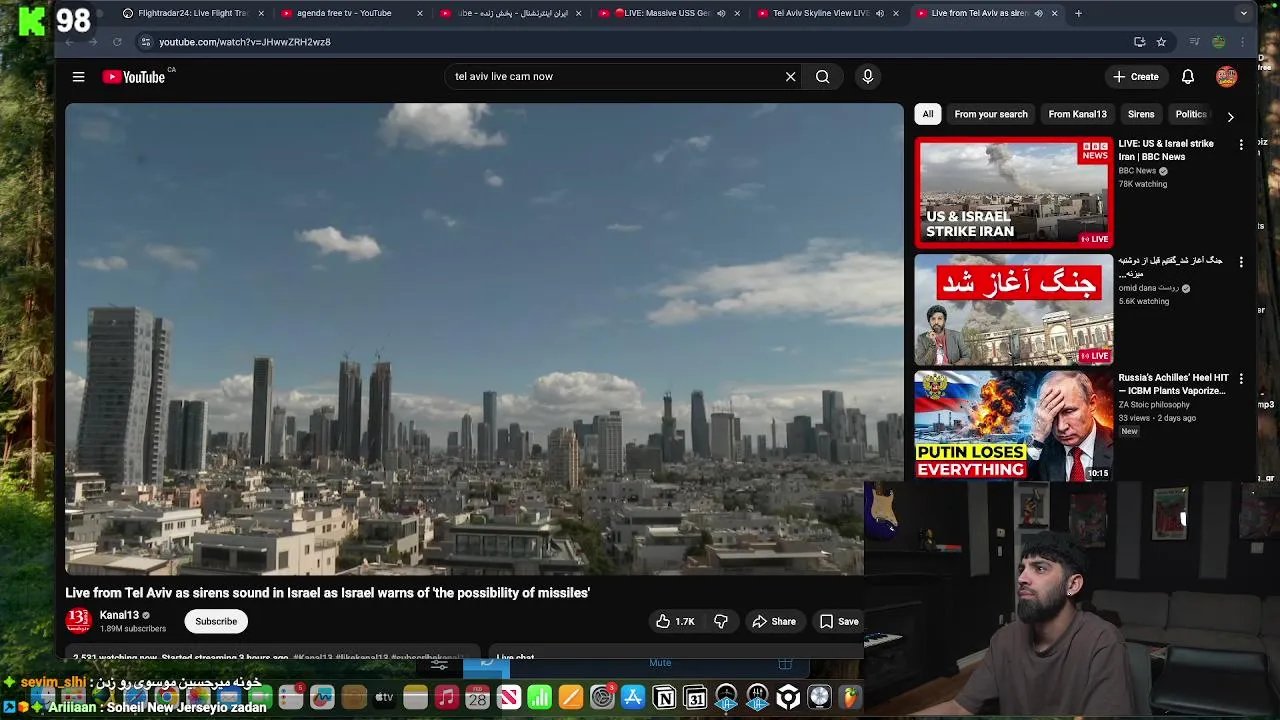Like the video with the thumbs up
The height and width of the screenshot is (720, 1280).
[675, 621]
